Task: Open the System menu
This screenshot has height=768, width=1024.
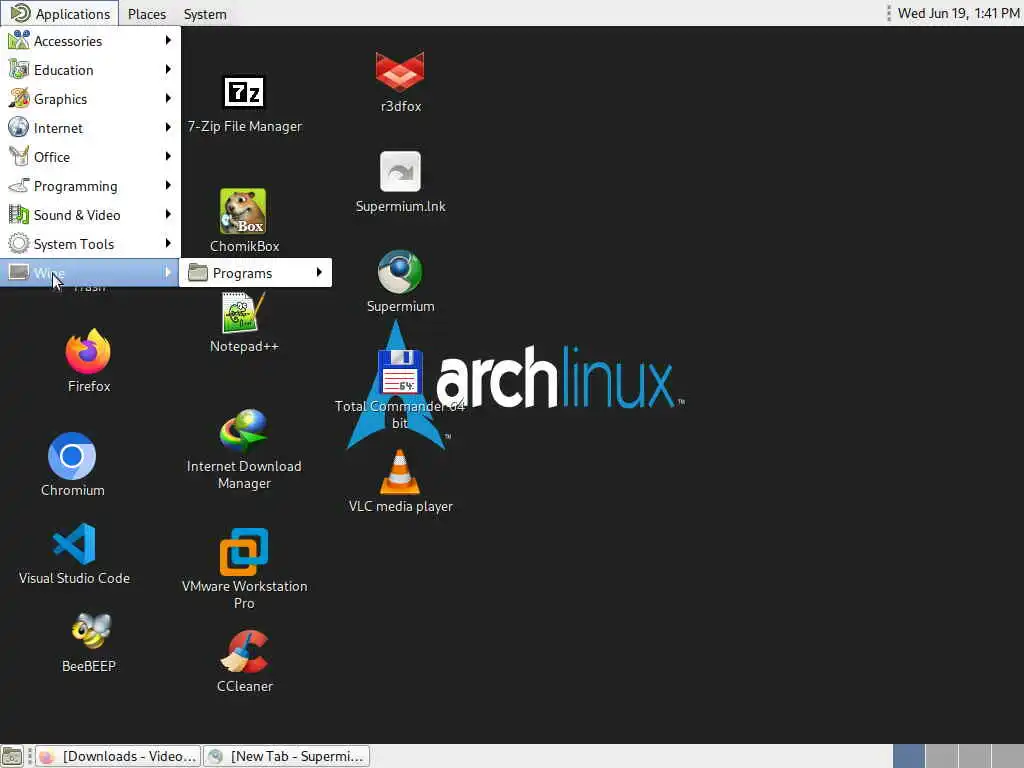Action: pyautogui.click(x=205, y=14)
